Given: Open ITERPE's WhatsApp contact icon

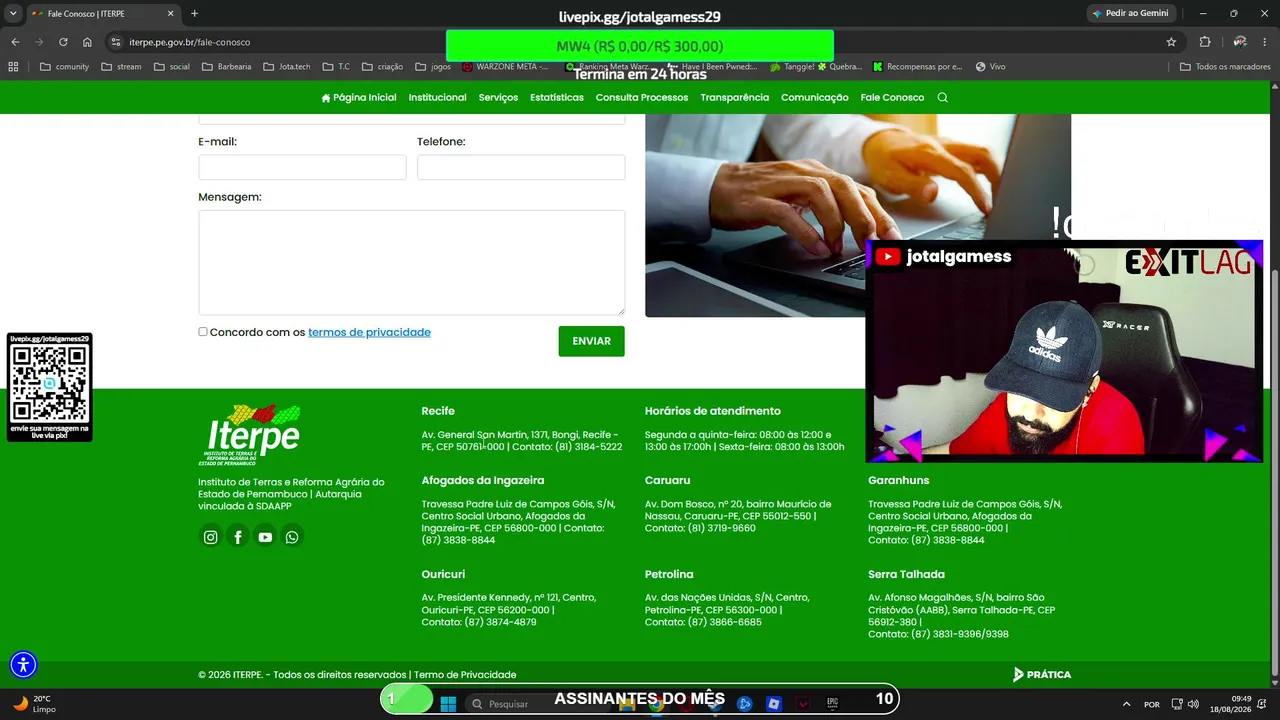Looking at the screenshot, I should pyautogui.click(x=292, y=537).
